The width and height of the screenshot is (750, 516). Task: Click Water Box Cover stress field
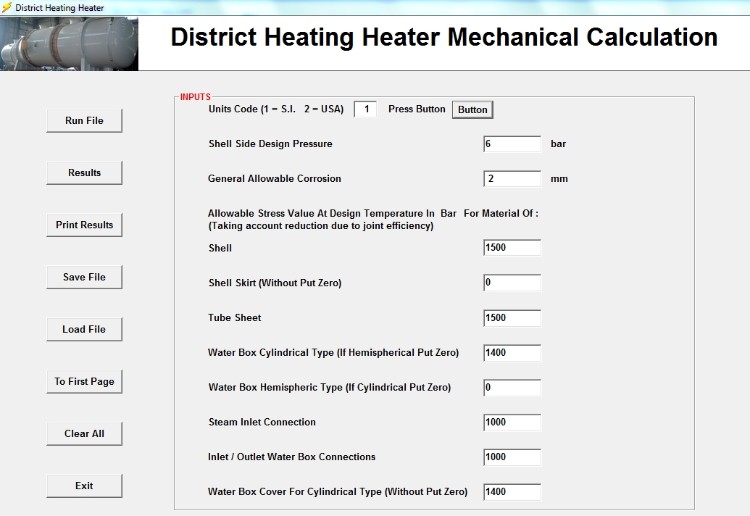[x=512, y=492]
